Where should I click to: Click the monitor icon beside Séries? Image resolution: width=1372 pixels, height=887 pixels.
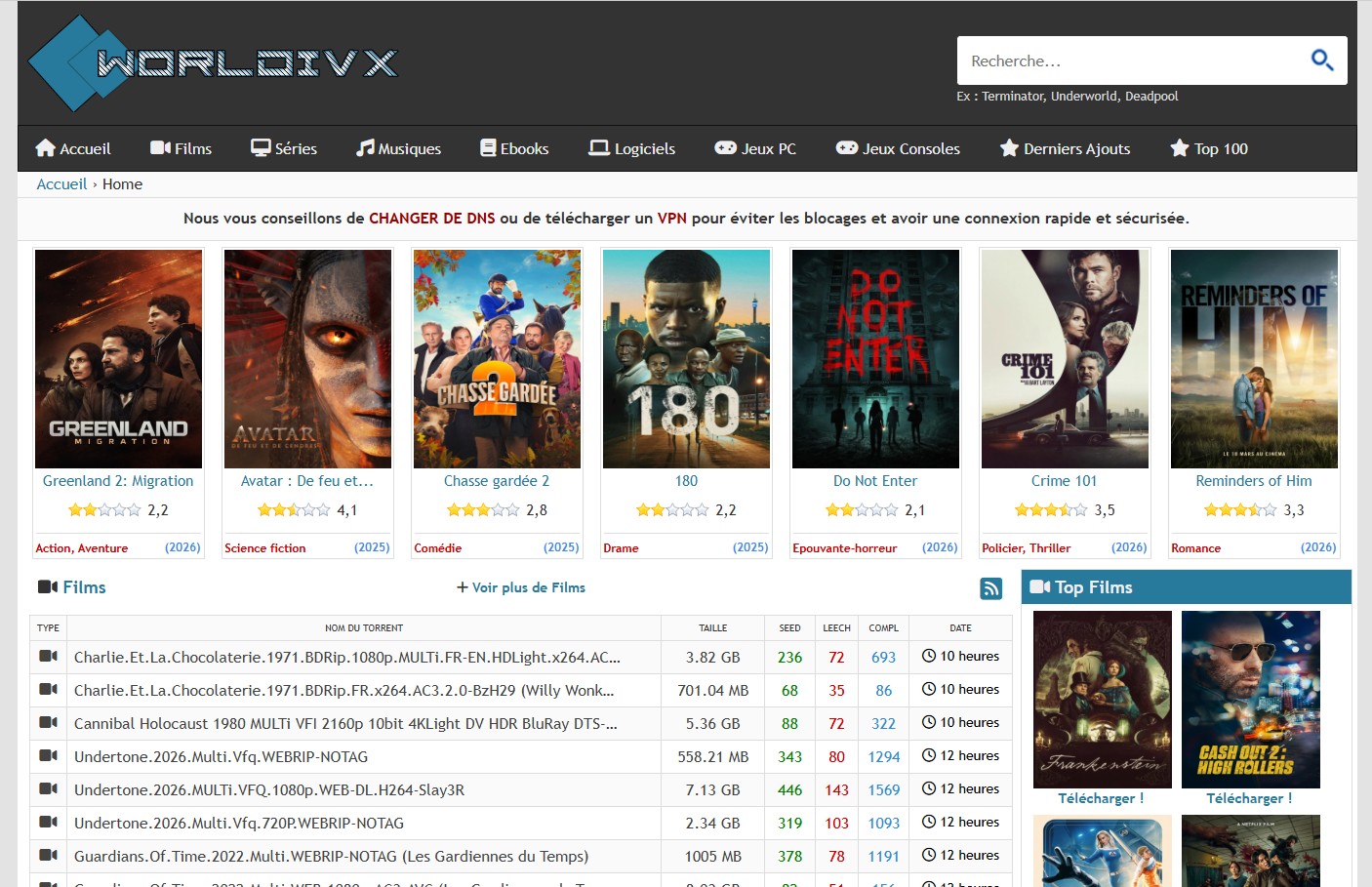pyautogui.click(x=261, y=148)
